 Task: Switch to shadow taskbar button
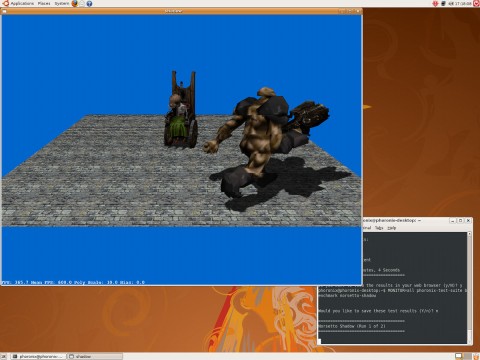95,356
